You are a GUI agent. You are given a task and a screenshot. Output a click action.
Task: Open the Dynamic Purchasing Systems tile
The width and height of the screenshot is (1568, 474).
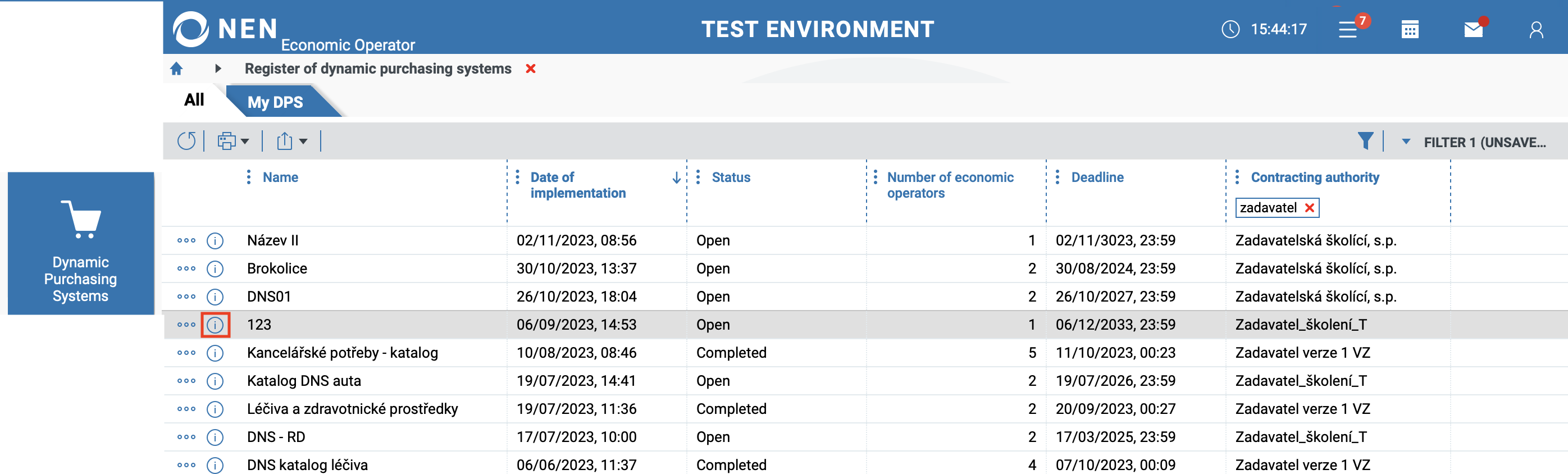tap(81, 243)
